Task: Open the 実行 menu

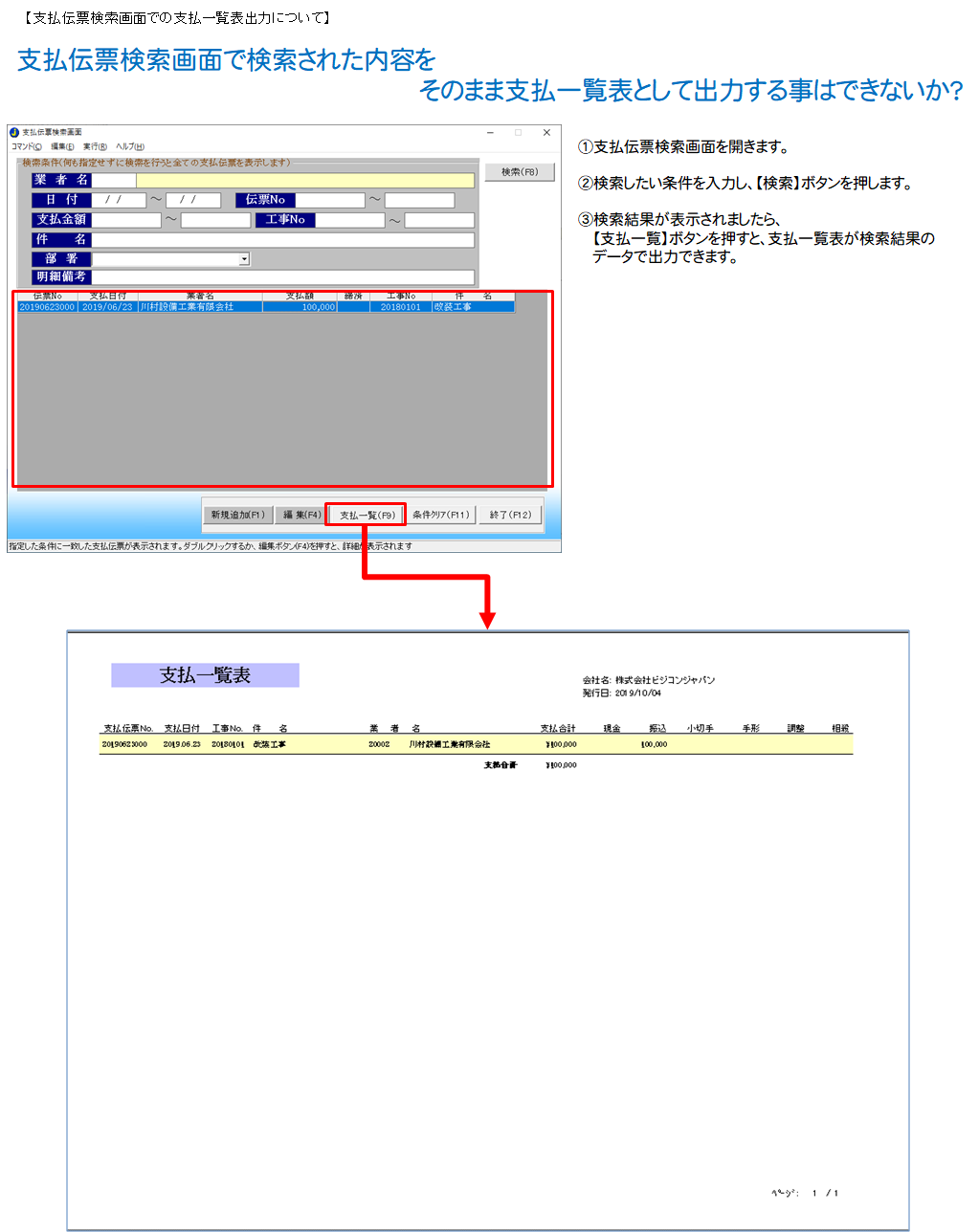Action: (x=95, y=146)
